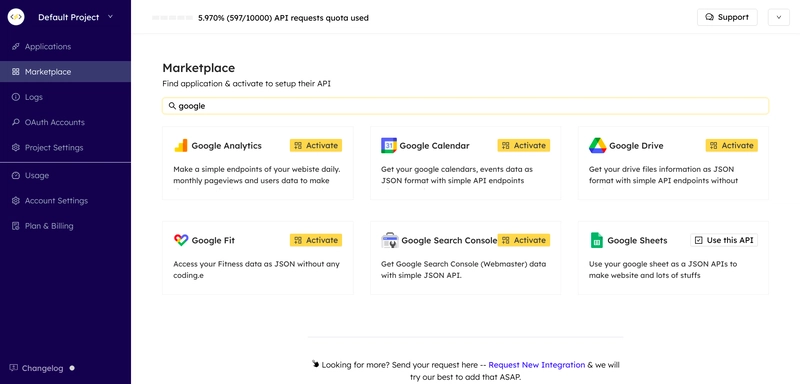Focus the marketplace search field containing google
The height and width of the screenshot is (384, 800).
coord(465,106)
